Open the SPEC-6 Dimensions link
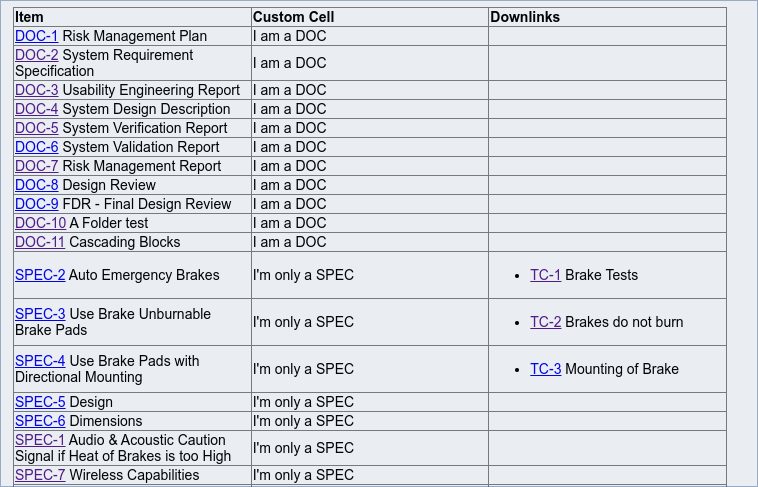Image resolution: width=758 pixels, height=487 pixels. click(x=40, y=421)
